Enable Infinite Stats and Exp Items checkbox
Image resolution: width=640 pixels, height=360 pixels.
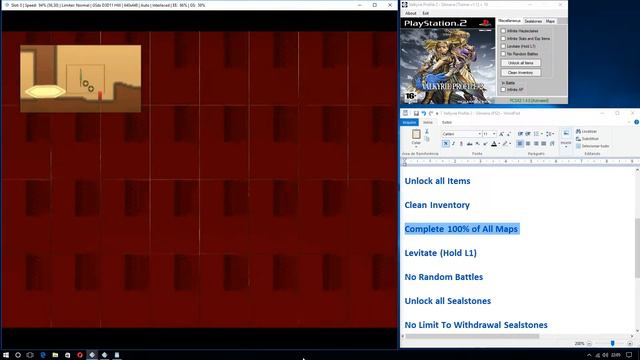(x=503, y=38)
